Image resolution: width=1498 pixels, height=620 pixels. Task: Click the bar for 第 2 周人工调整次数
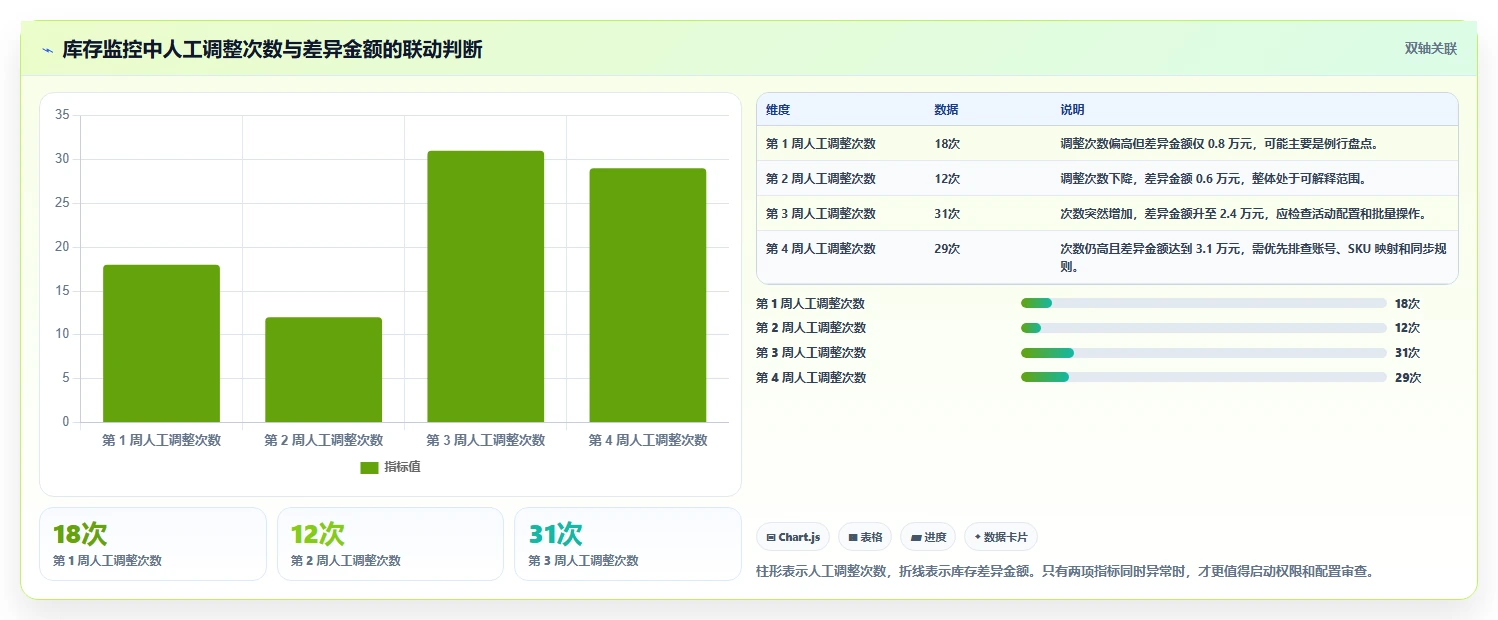pyautogui.click(x=323, y=370)
